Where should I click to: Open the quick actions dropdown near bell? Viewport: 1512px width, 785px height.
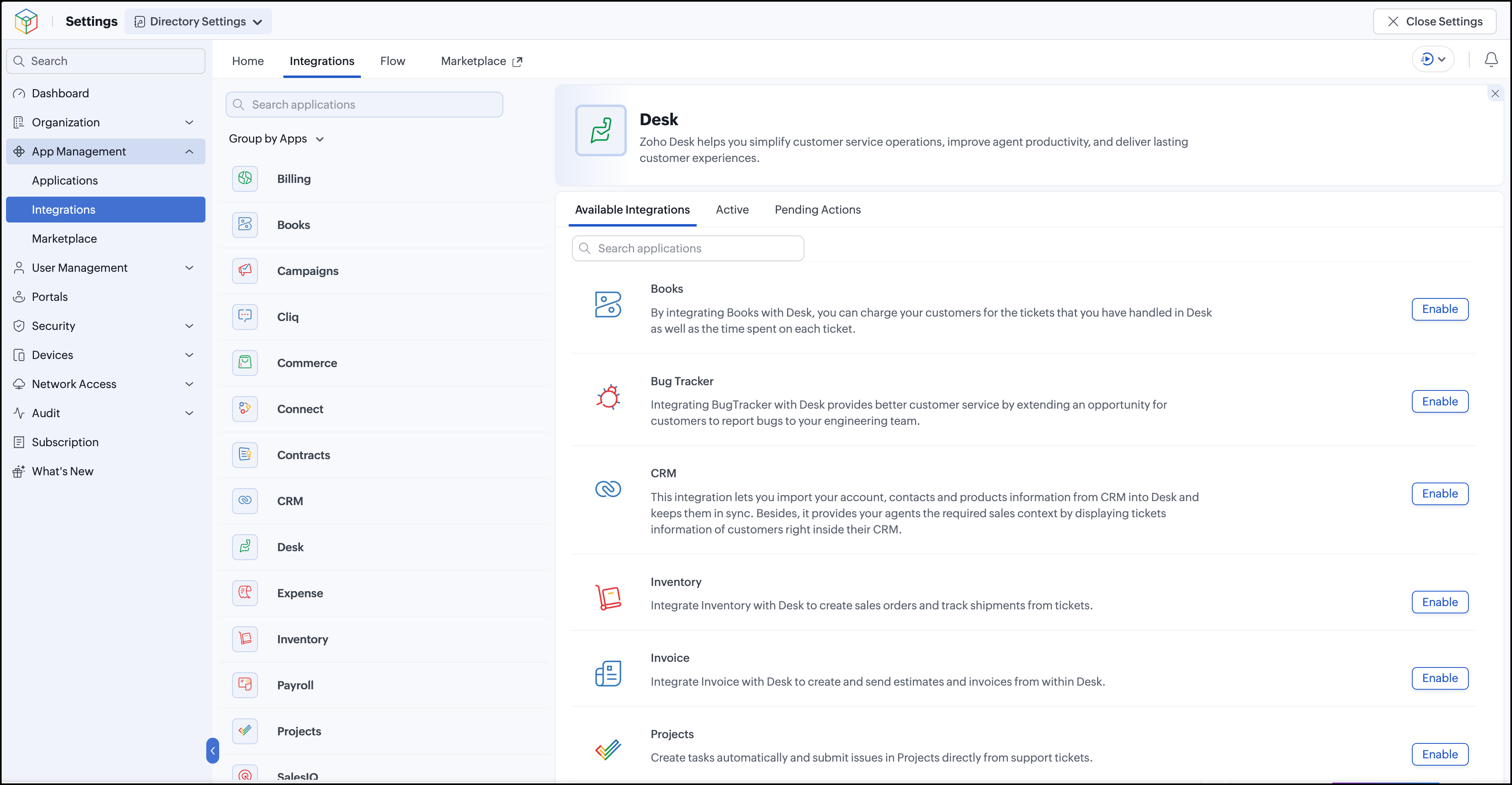(x=1433, y=59)
